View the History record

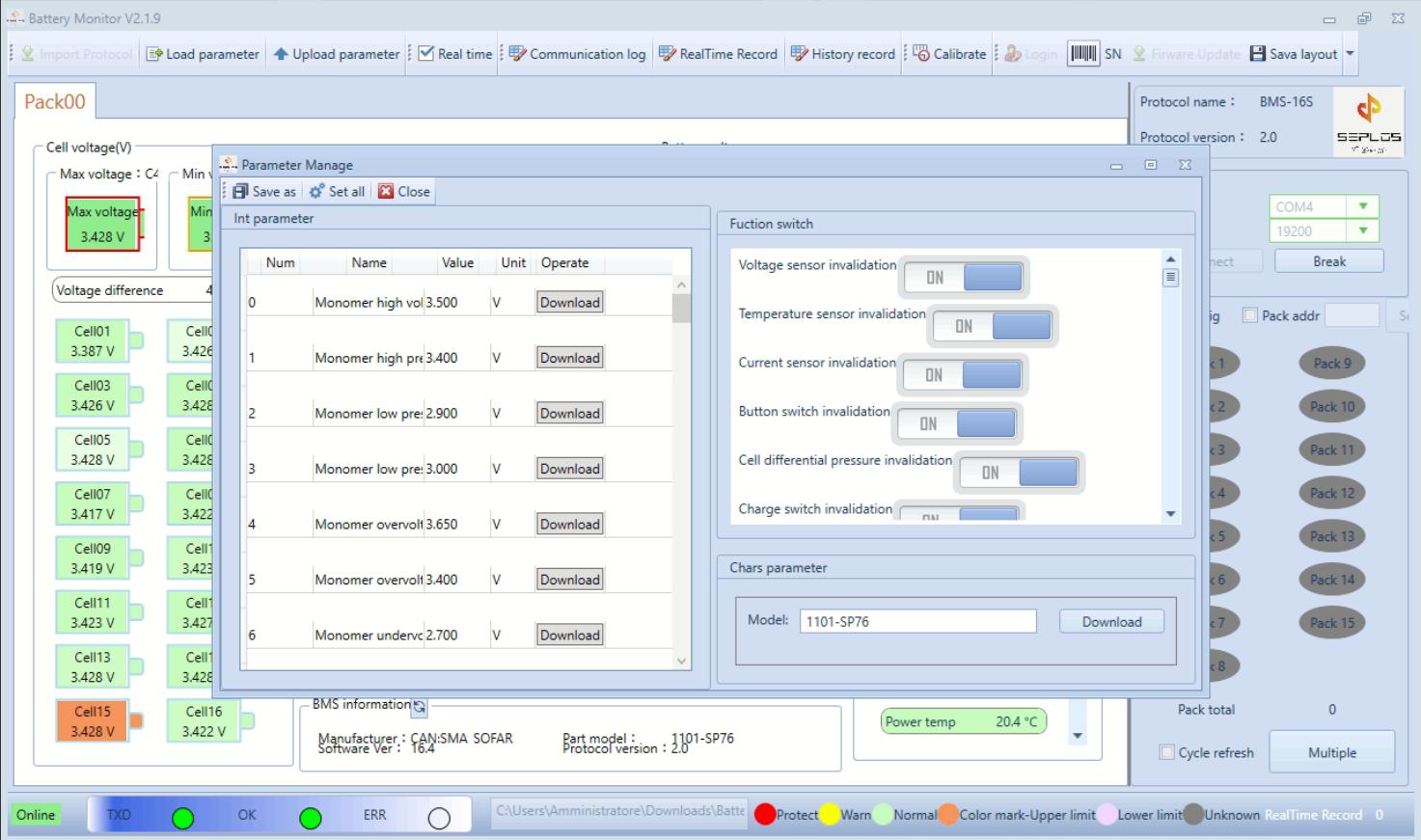pos(842,54)
